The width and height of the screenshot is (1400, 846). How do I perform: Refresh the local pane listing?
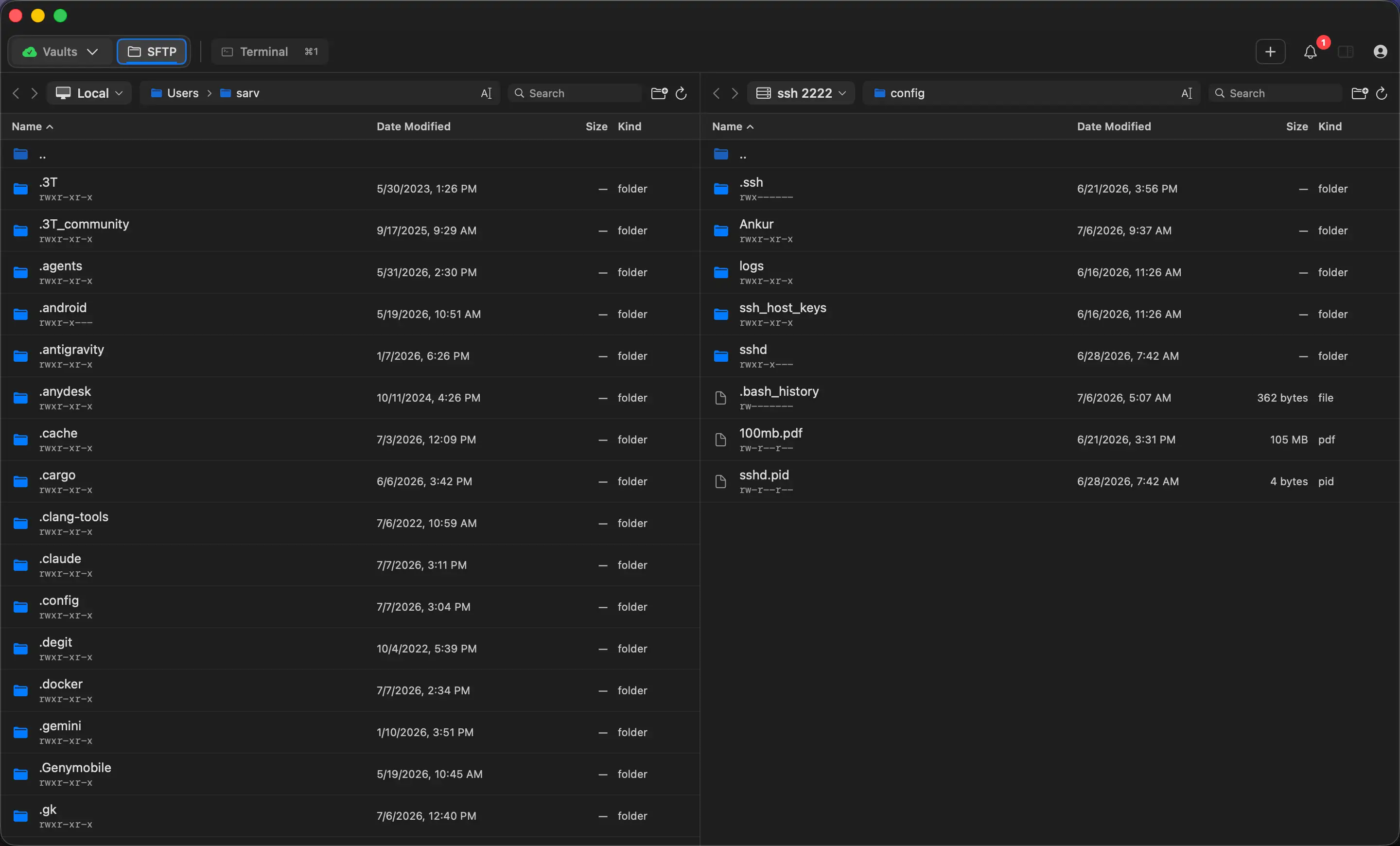click(x=681, y=93)
